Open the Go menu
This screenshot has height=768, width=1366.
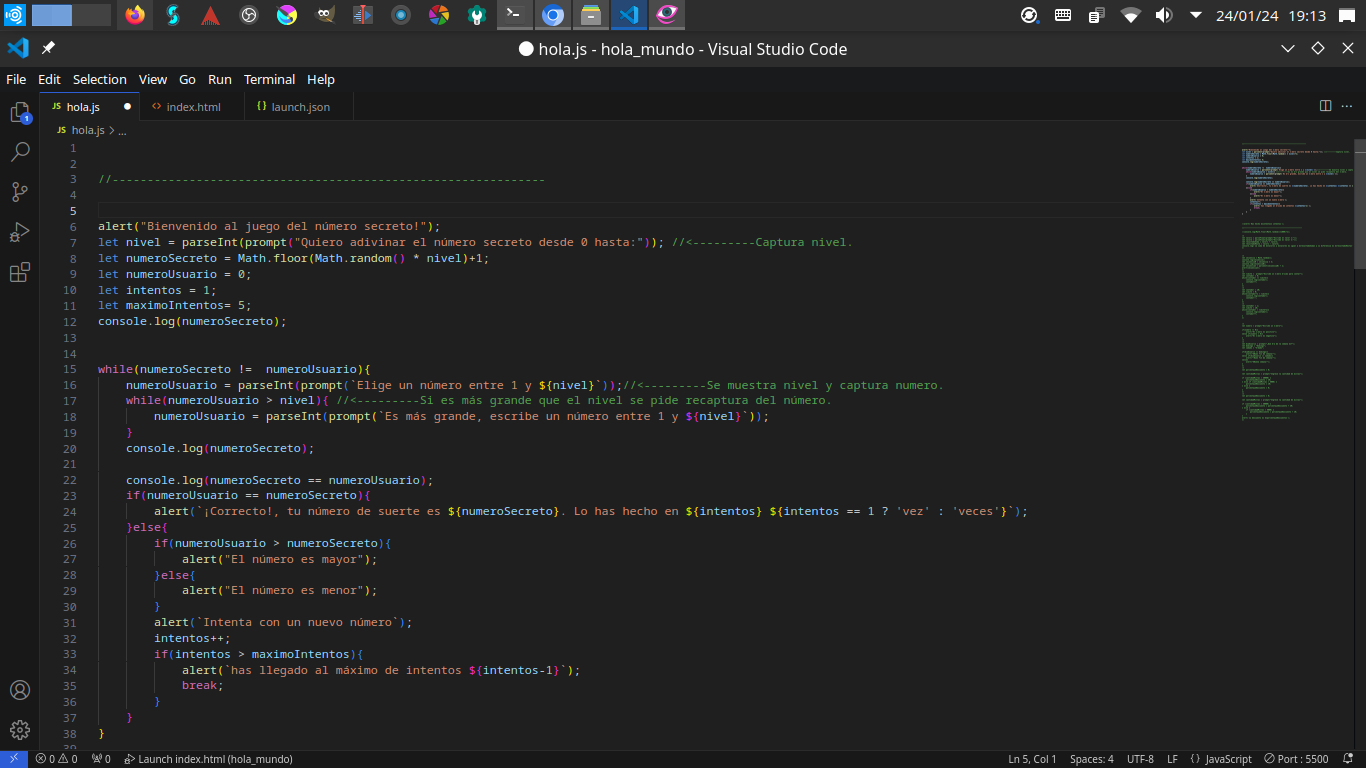click(187, 79)
